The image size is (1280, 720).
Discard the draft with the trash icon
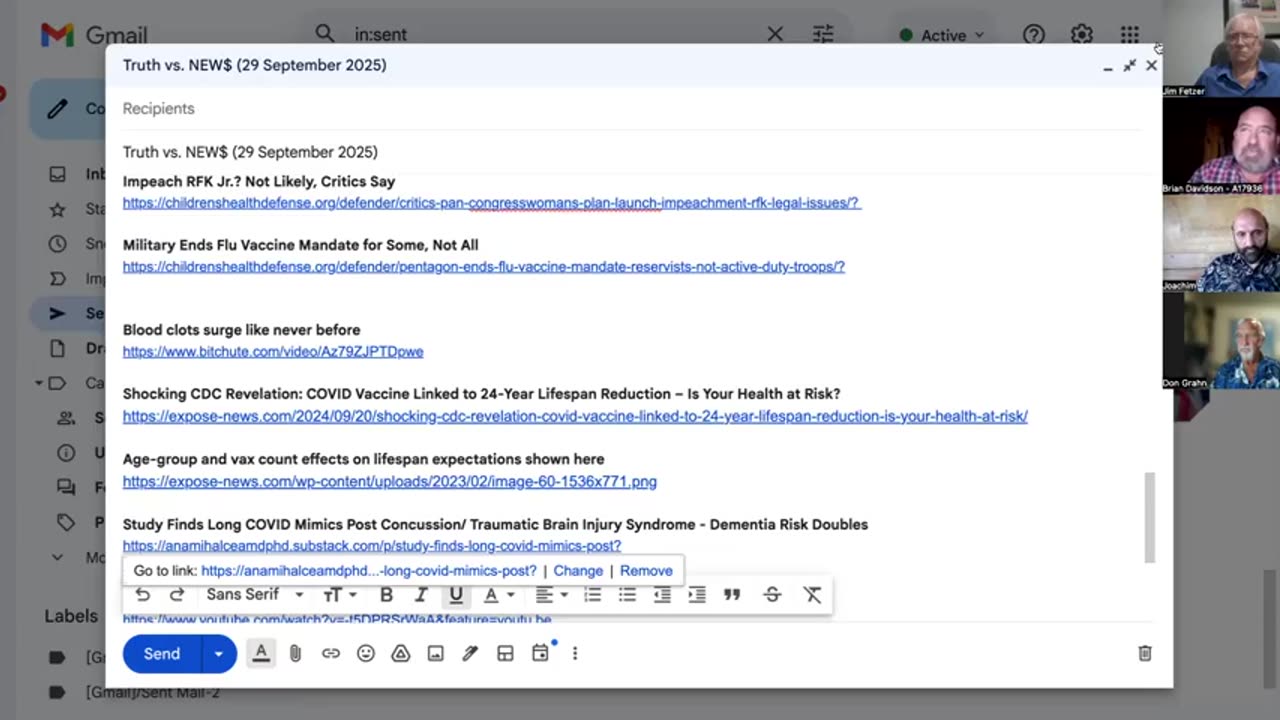(1145, 653)
